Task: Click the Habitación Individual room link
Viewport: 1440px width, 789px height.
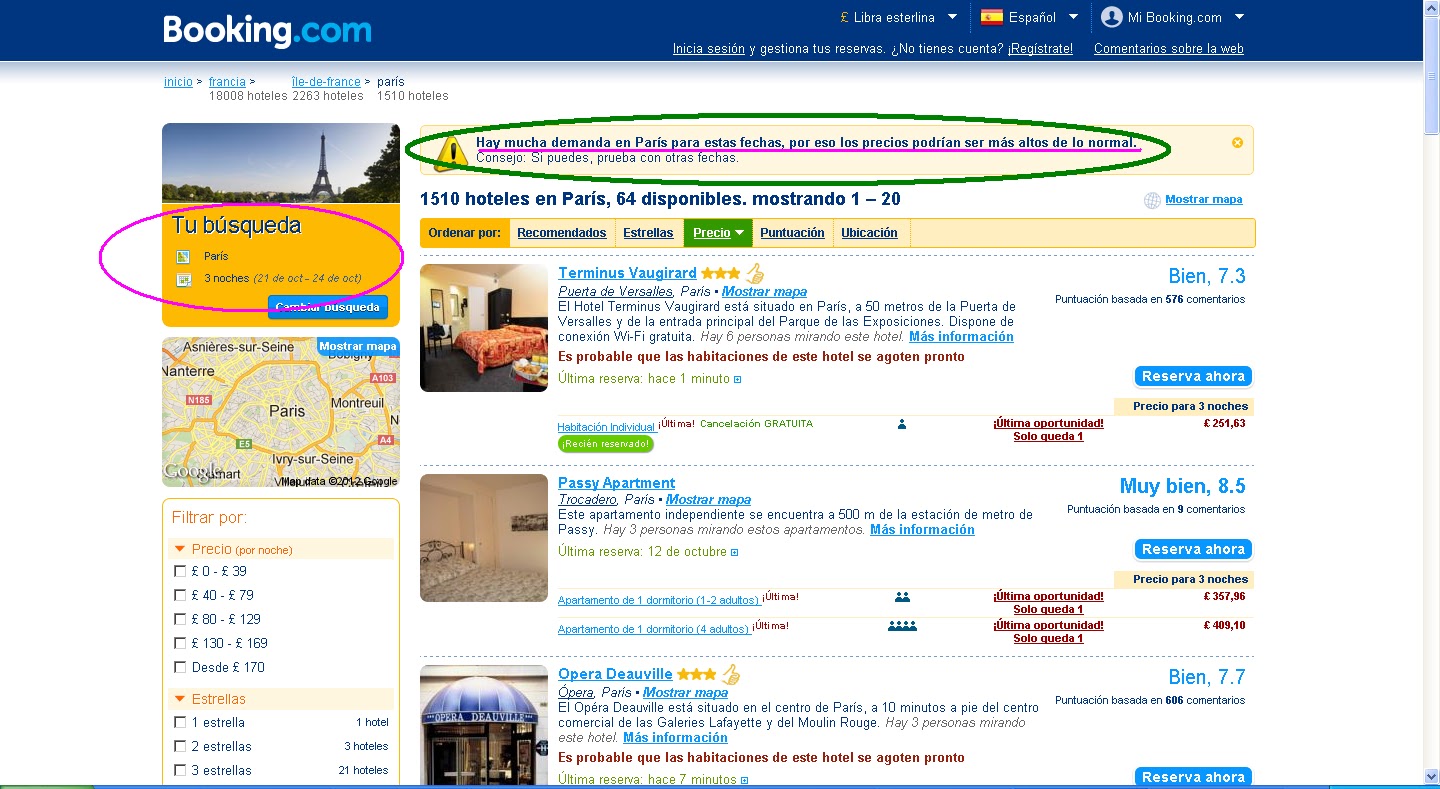Action: pos(606,427)
